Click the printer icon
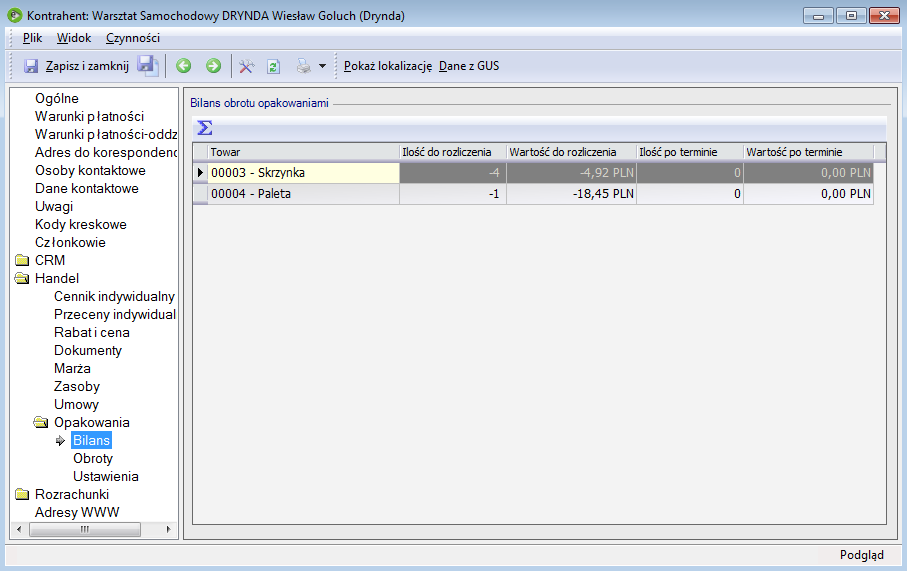This screenshot has width=907, height=571. point(304,67)
